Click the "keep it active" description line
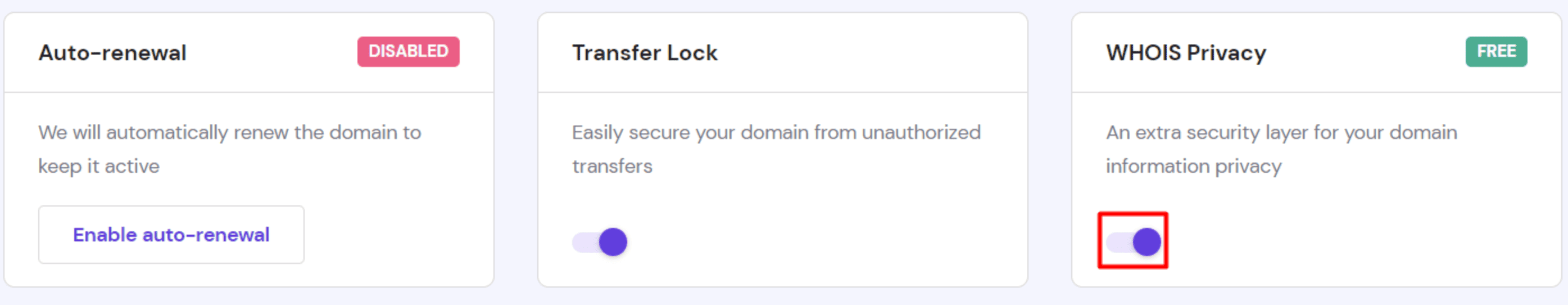1568x305 pixels. click(98, 166)
